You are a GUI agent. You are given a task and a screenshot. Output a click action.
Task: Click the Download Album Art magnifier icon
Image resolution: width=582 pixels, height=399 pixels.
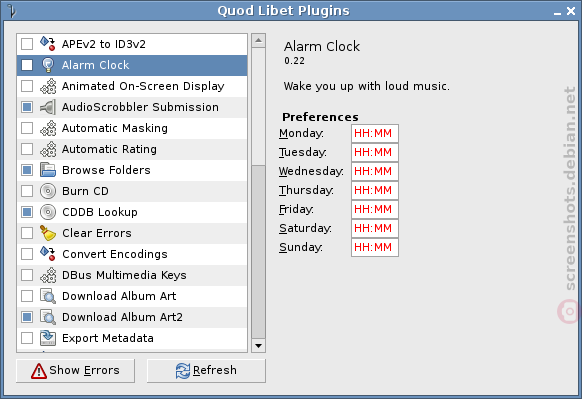pos(48,296)
